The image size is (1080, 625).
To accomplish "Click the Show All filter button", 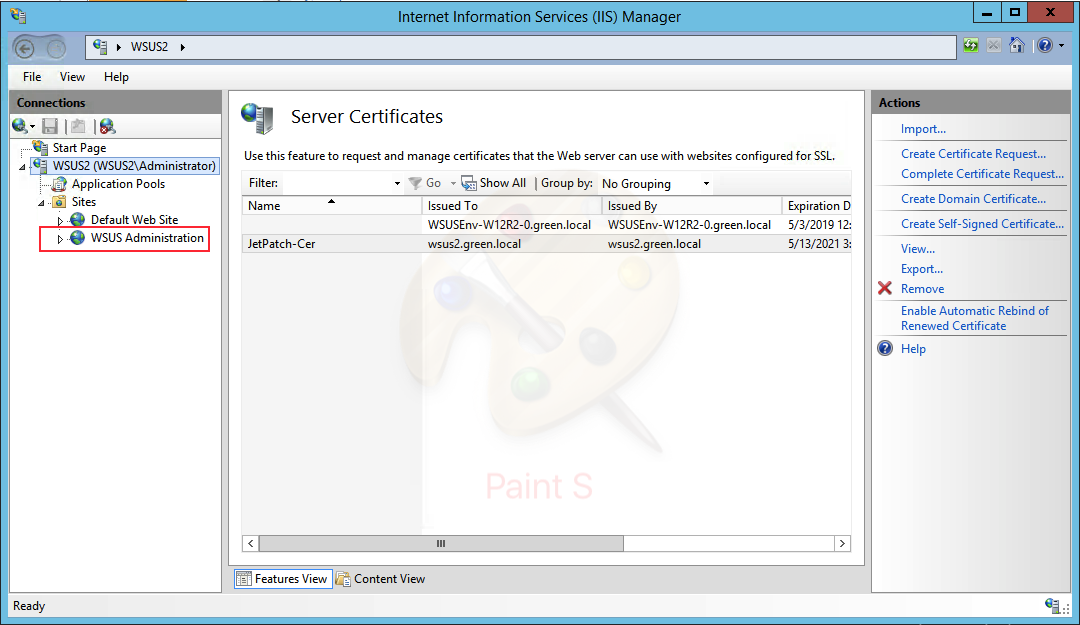I will click(493, 183).
